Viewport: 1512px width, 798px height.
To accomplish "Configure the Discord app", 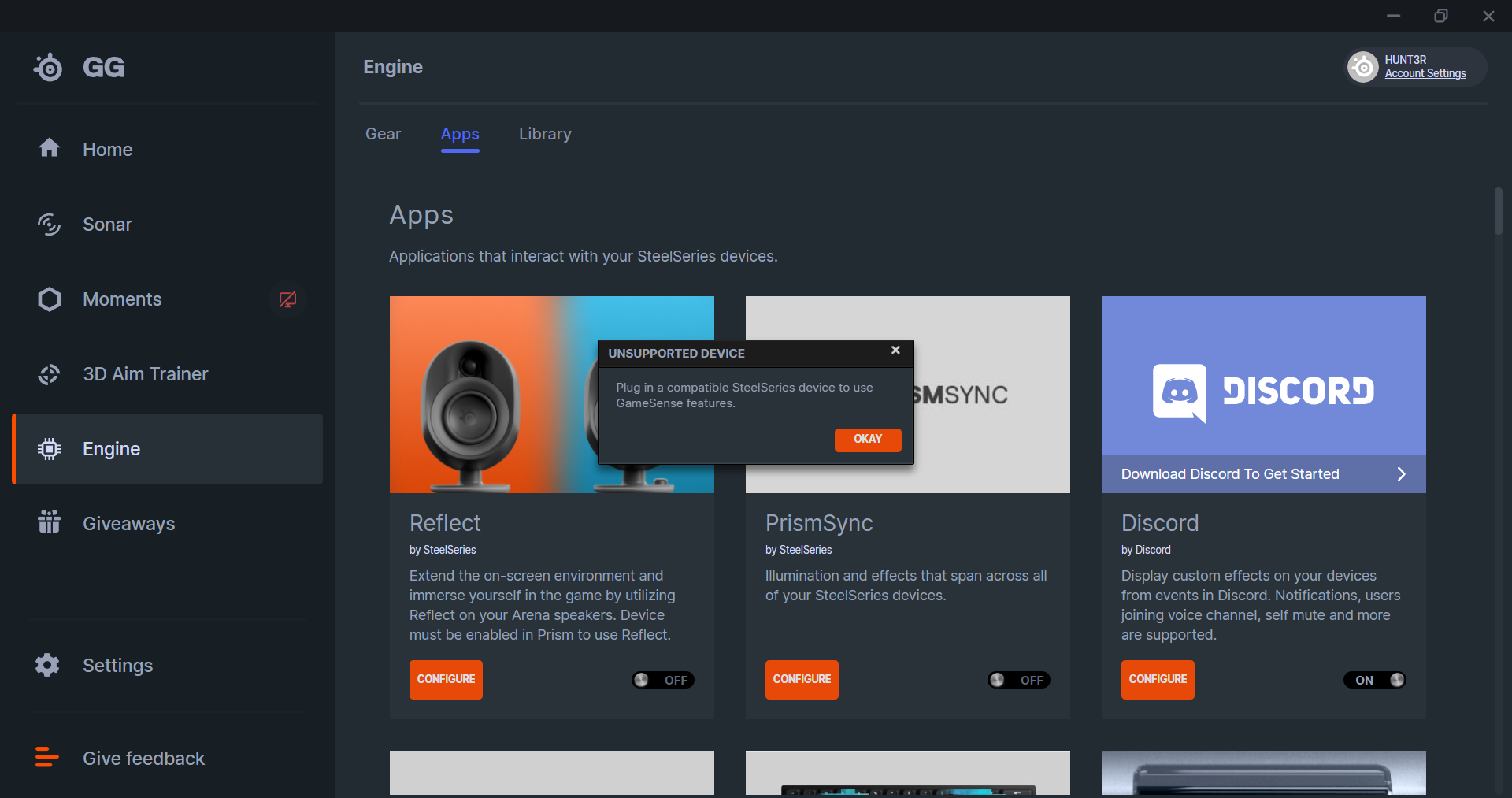I will click(x=1158, y=679).
